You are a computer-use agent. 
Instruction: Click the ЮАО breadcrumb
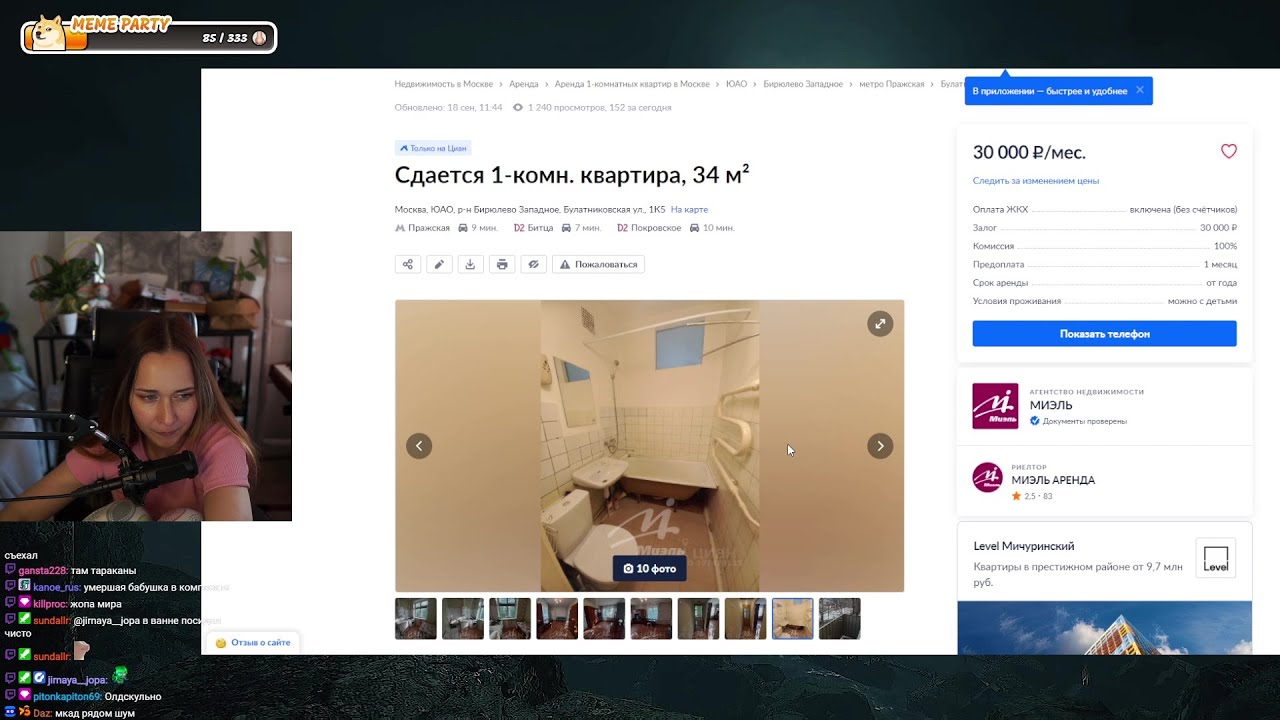click(x=736, y=84)
